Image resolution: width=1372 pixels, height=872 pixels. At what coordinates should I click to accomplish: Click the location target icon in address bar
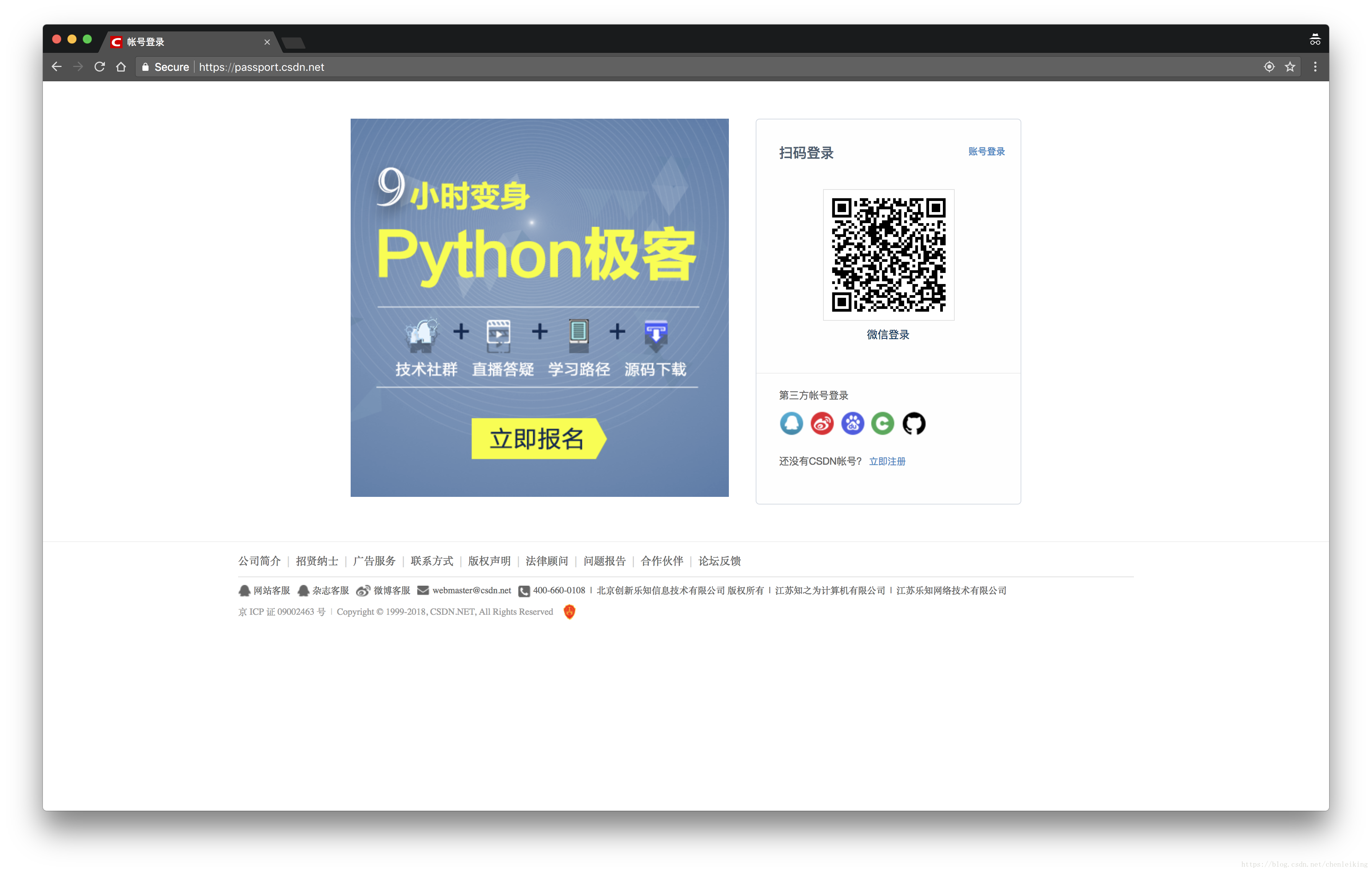click(x=1269, y=67)
